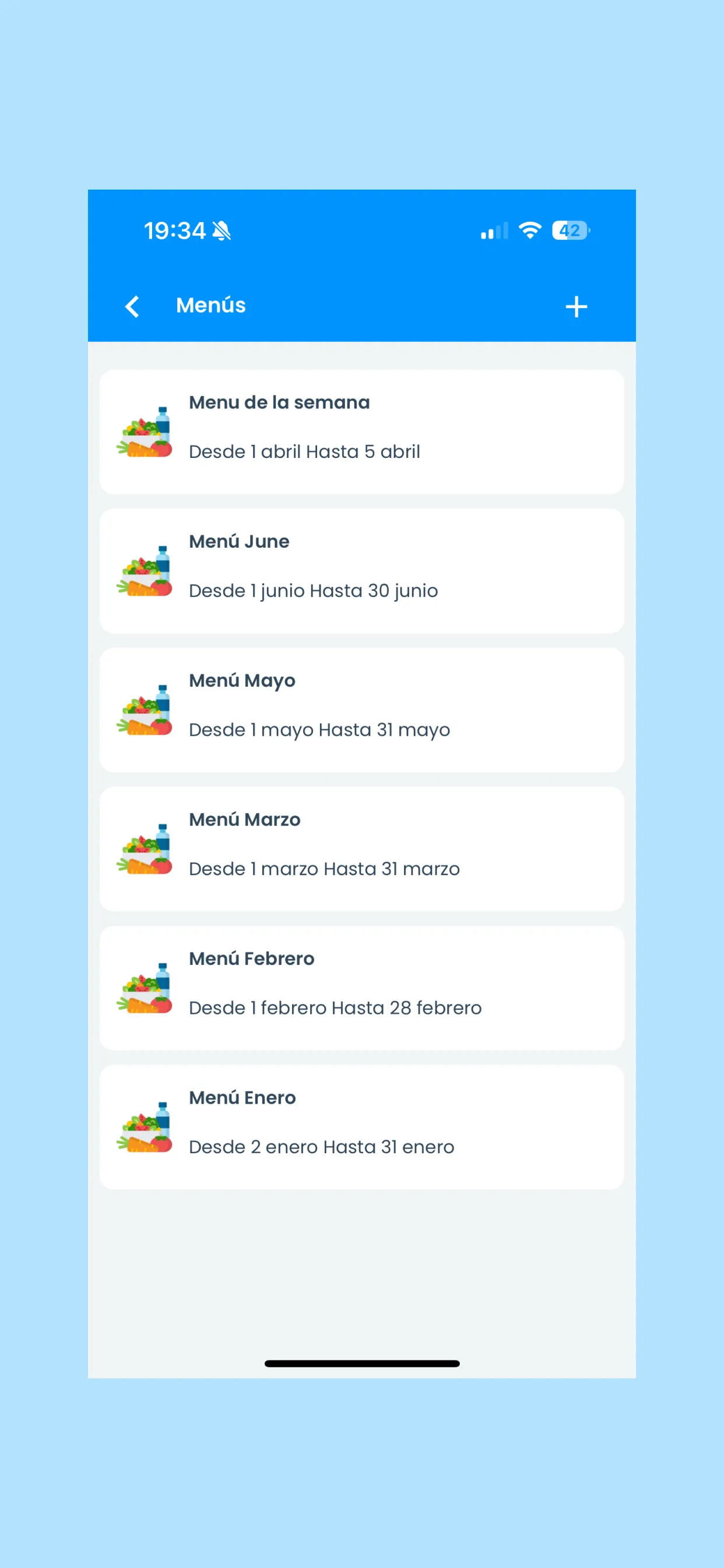Open the Menú Enero title
Screen dimensions: 724x1568
click(242, 1097)
